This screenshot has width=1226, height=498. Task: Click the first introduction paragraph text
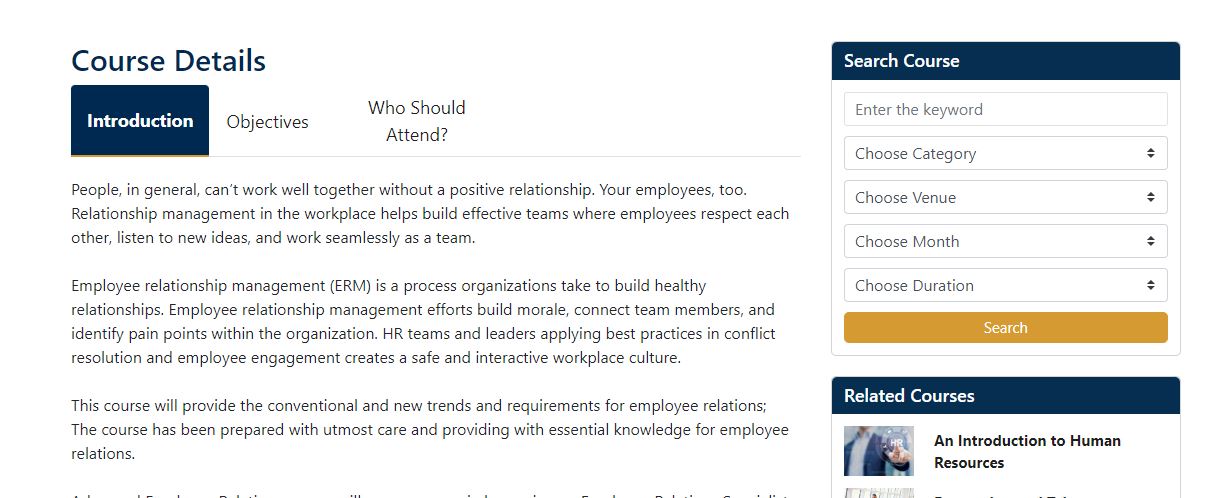tap(430, 214)
